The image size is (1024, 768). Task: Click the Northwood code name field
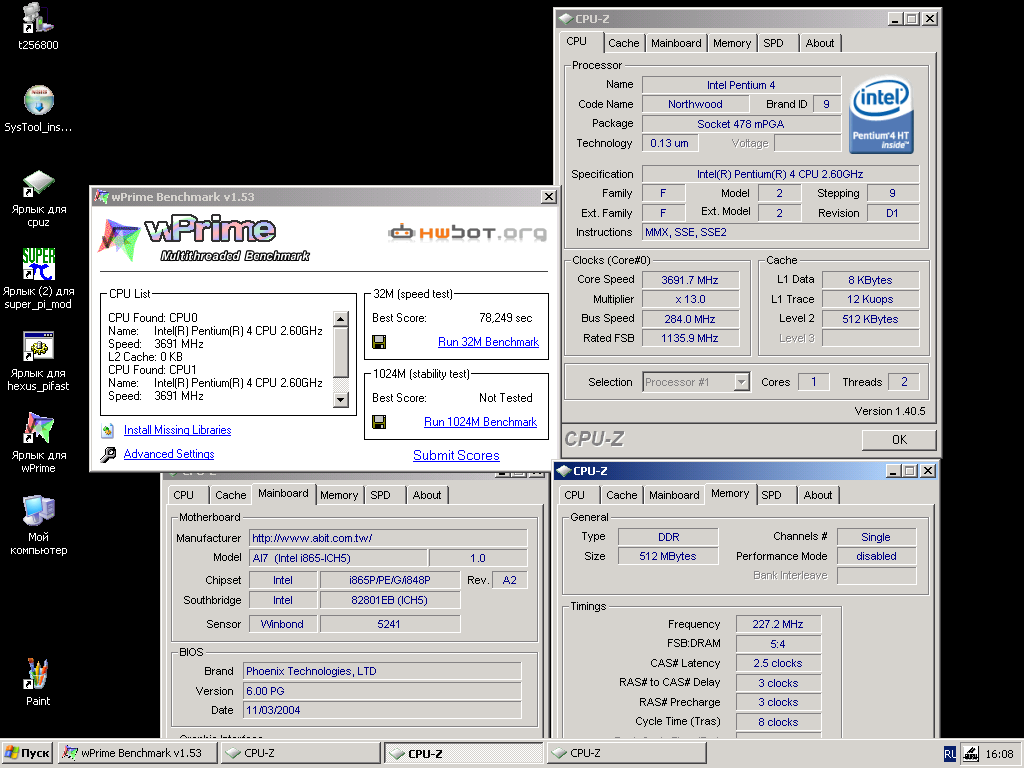696,104
